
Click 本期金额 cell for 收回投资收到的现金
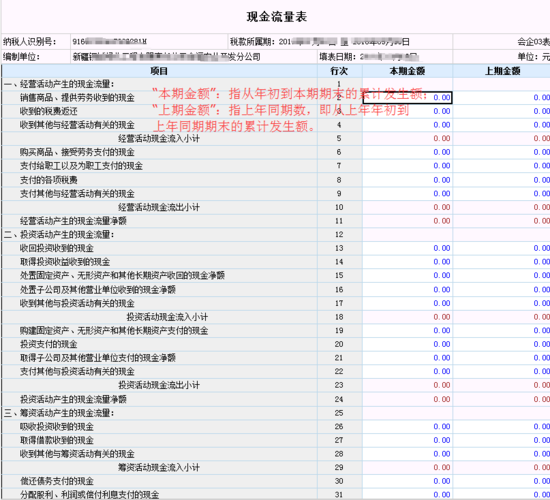click(x=407, y=248)
